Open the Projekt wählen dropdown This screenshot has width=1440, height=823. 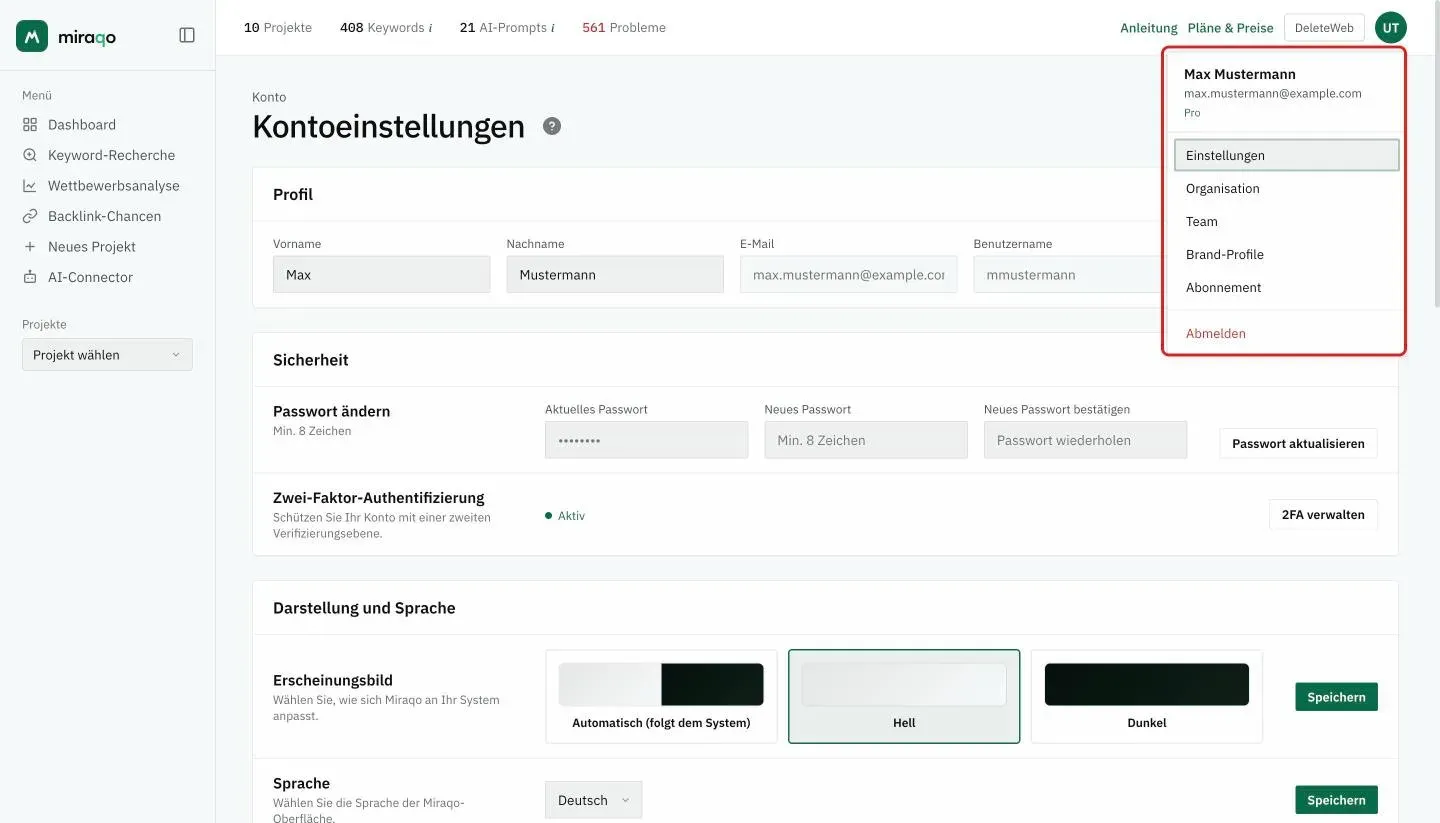[x=107, y=355]
